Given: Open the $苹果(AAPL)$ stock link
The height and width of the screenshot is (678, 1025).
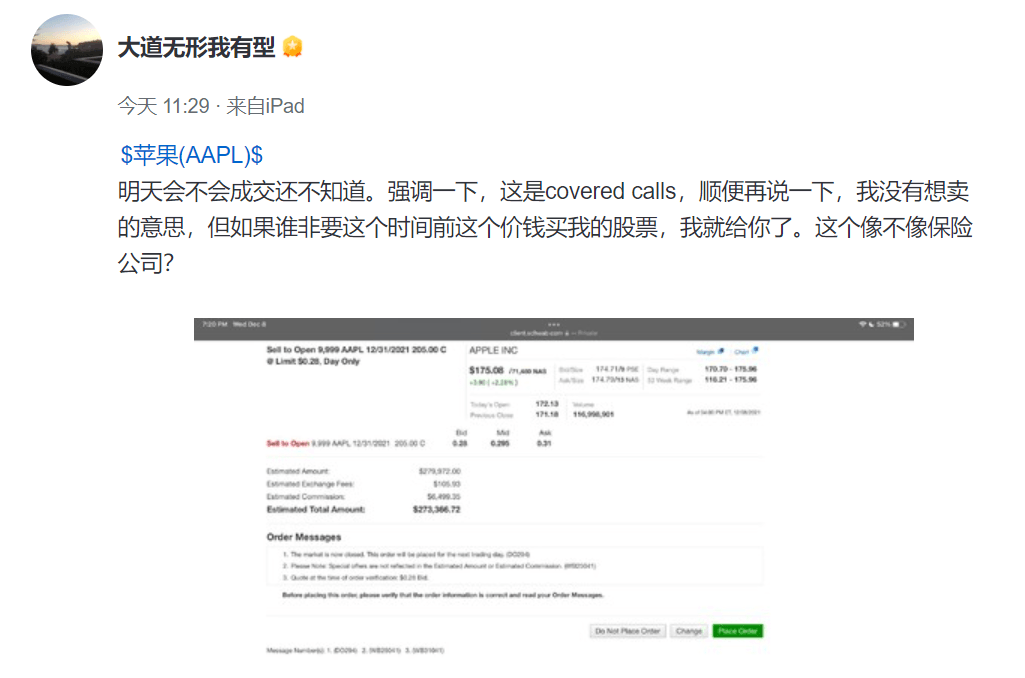Looking at the screenshot, I should (x=192, y=155).
